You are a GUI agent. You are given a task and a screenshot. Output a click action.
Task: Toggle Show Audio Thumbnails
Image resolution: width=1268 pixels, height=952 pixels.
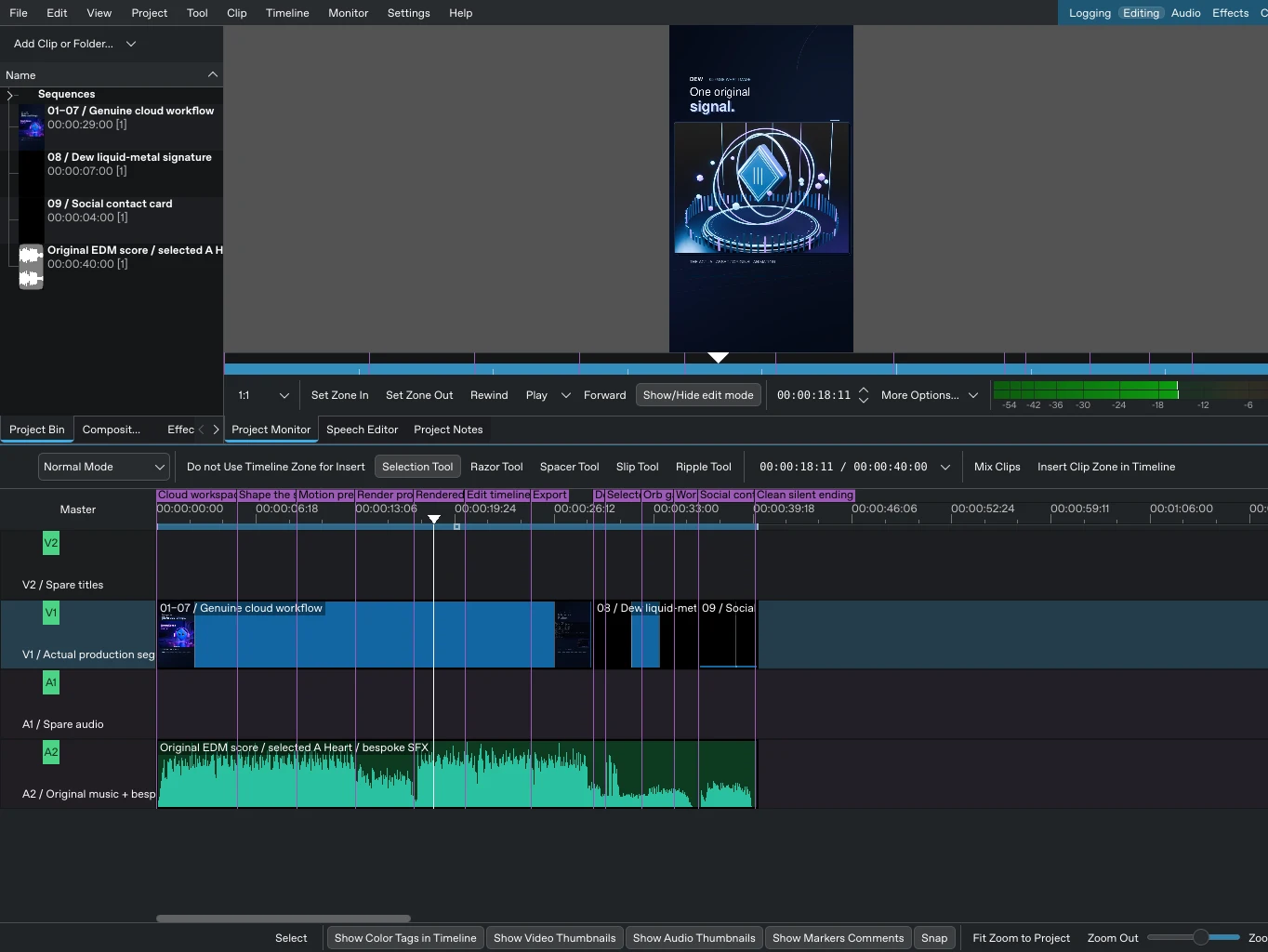(x=693, y=938)
